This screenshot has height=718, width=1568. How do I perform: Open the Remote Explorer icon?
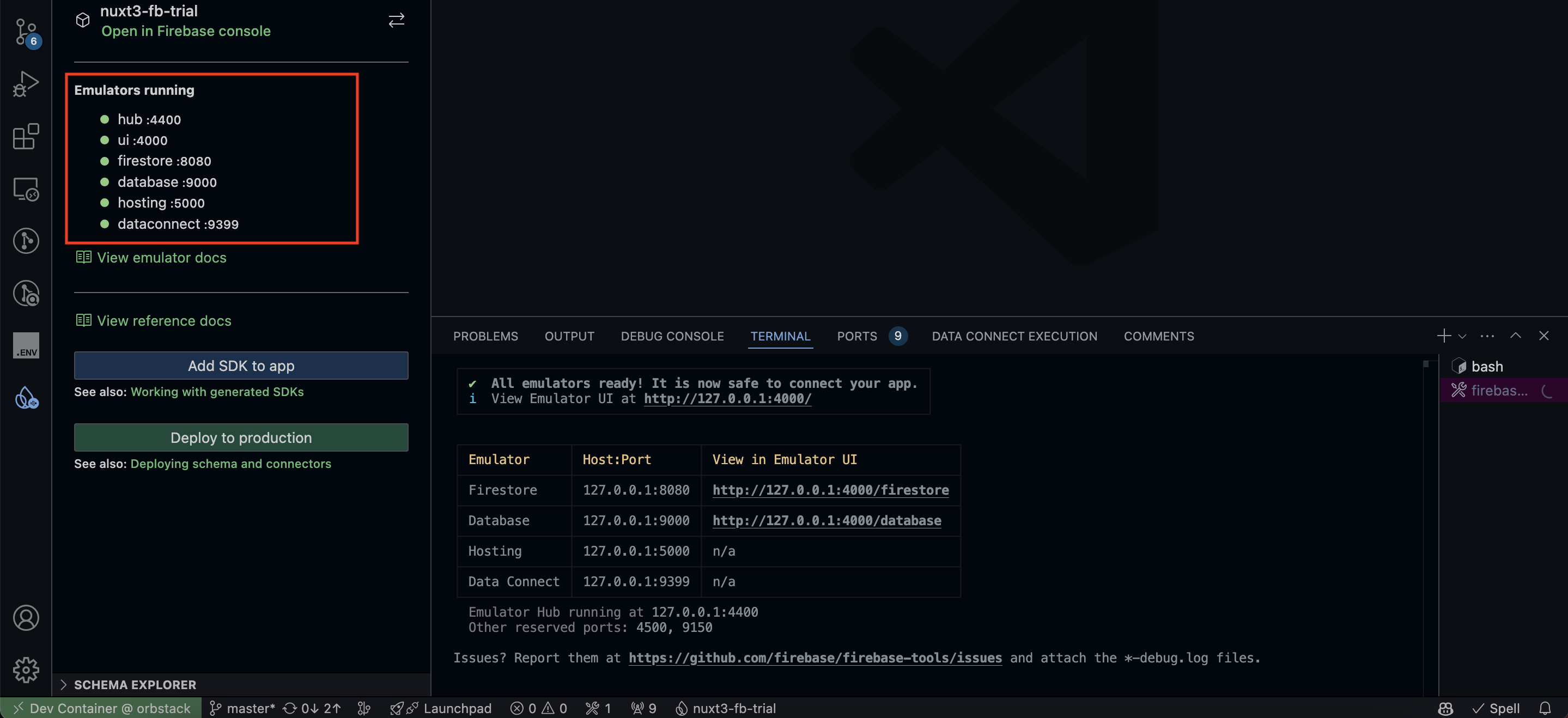click(27, 189)
